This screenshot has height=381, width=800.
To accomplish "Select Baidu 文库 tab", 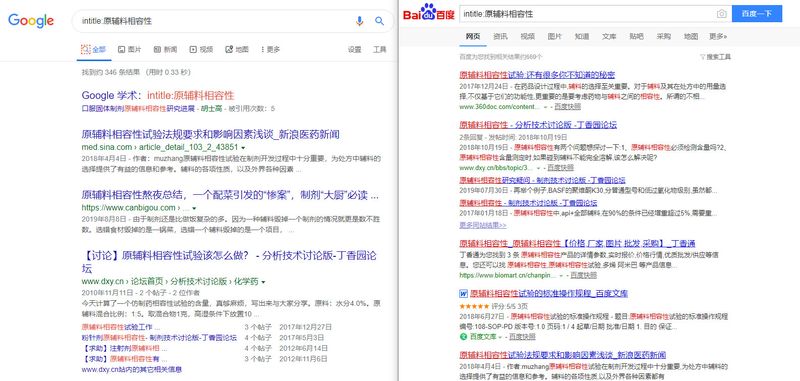I will [x=609, y=36].
